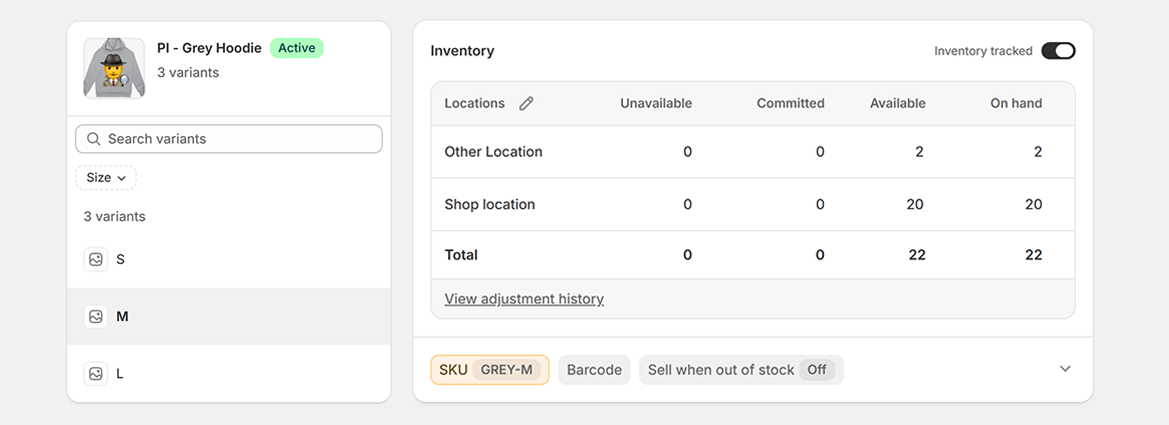
Task: Click the image placeholder icon for variant M
Action: [95, 316]
